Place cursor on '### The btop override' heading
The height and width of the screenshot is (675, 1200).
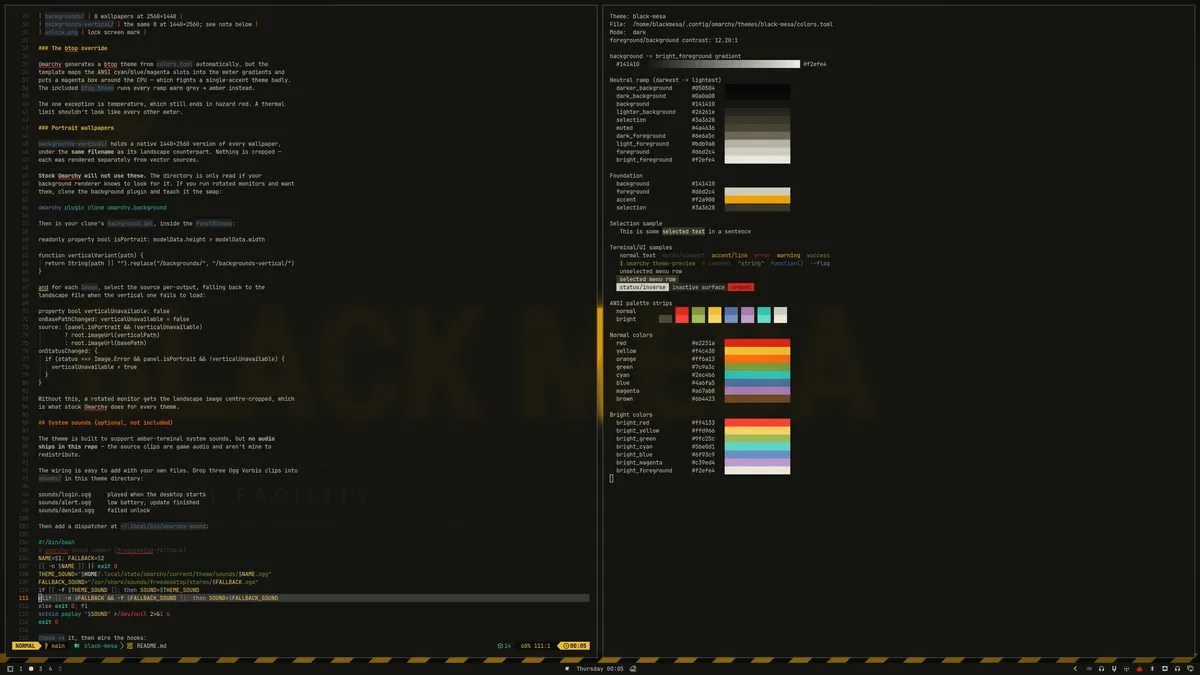72,47
